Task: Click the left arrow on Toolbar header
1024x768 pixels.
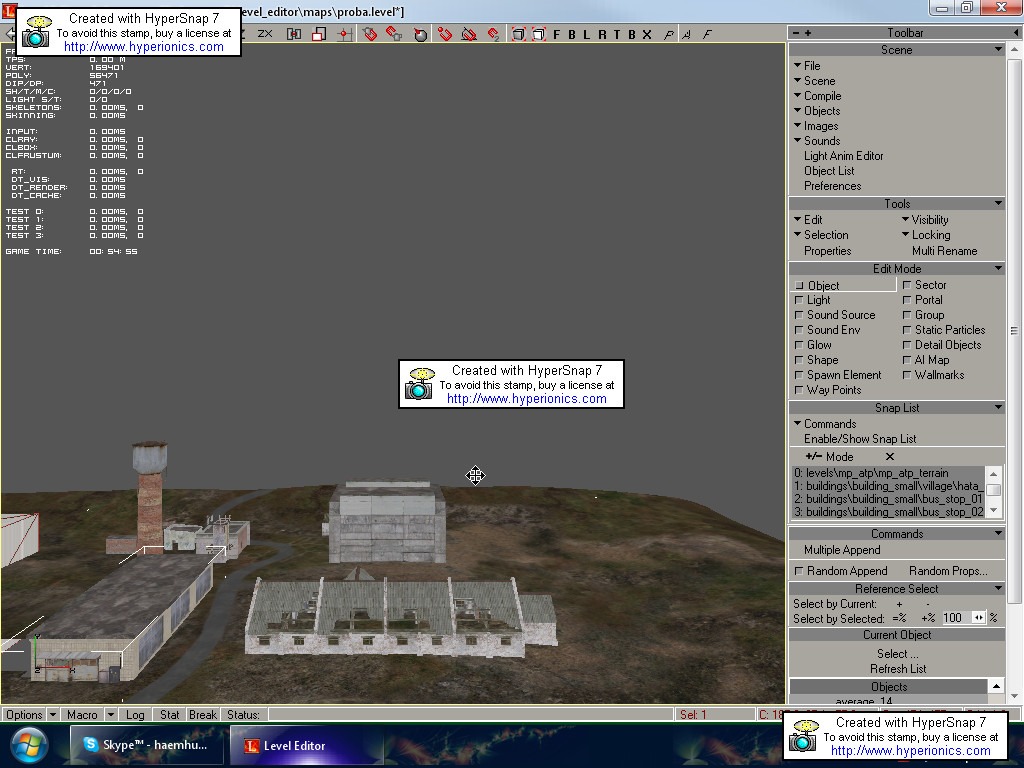Action: click(1016, 33)
